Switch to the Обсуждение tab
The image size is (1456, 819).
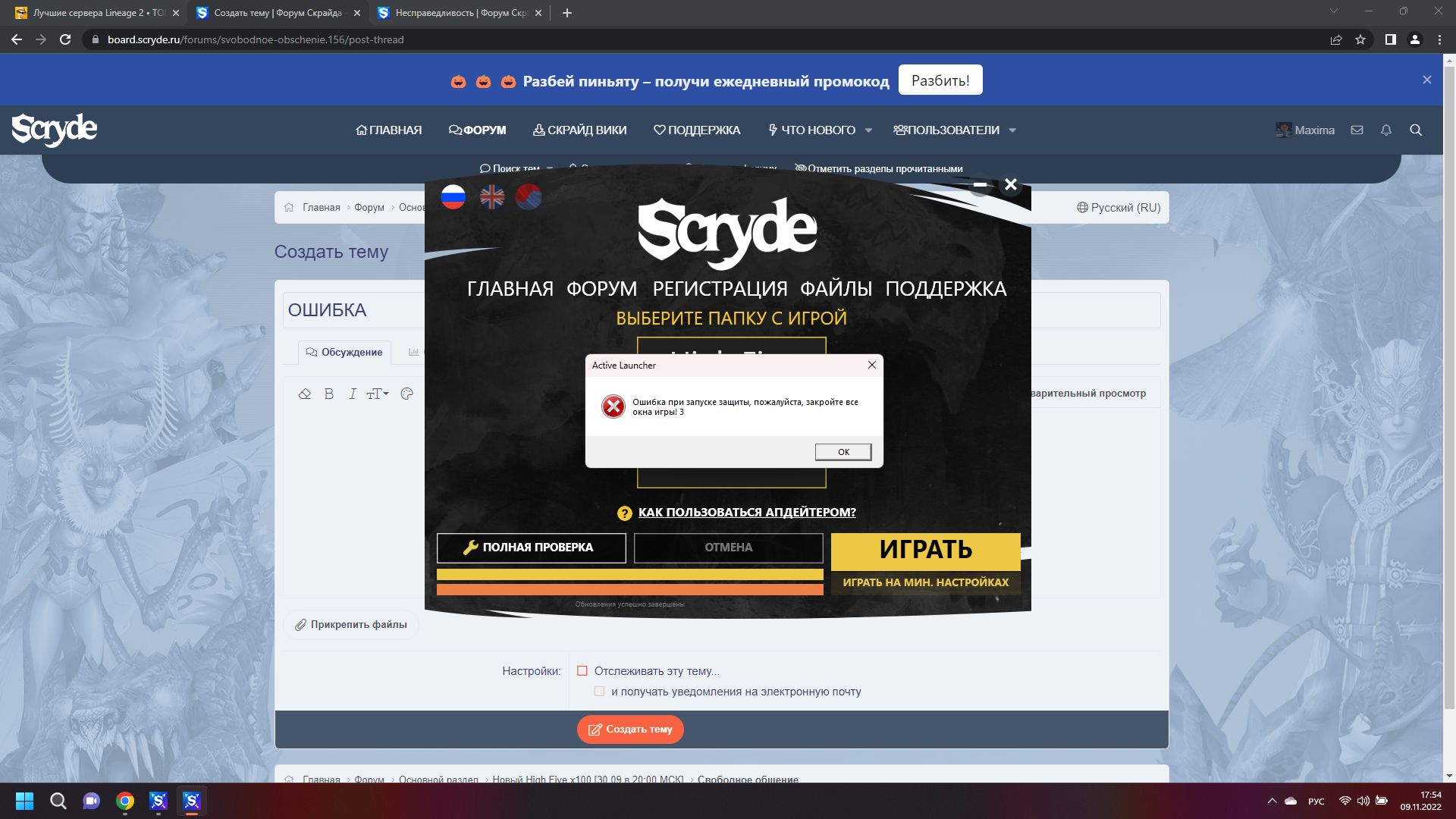point(345,352)
